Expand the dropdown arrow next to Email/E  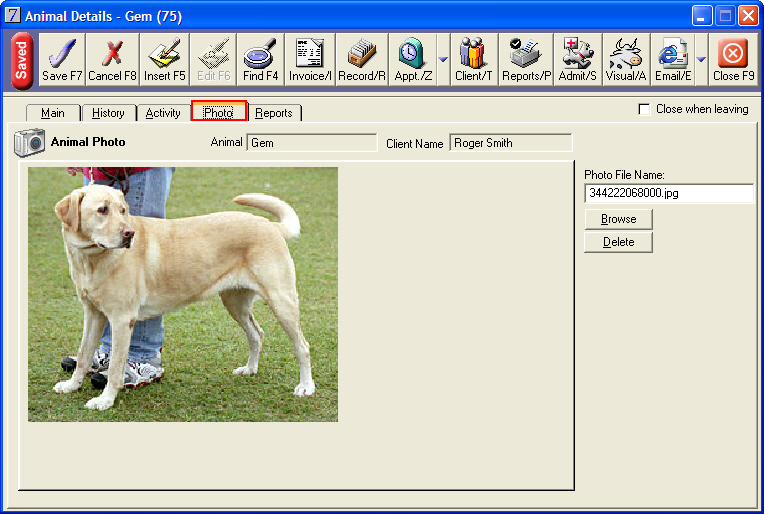(701, 59)
